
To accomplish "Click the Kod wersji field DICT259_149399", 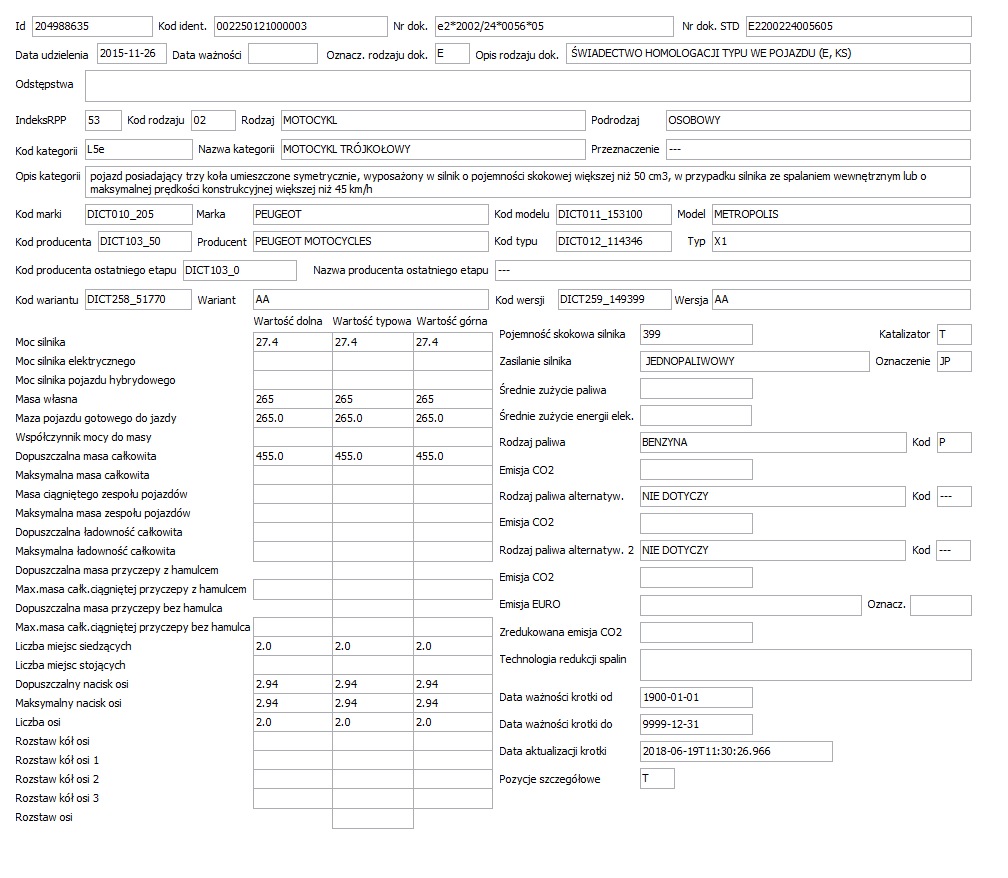I will 615,300.
